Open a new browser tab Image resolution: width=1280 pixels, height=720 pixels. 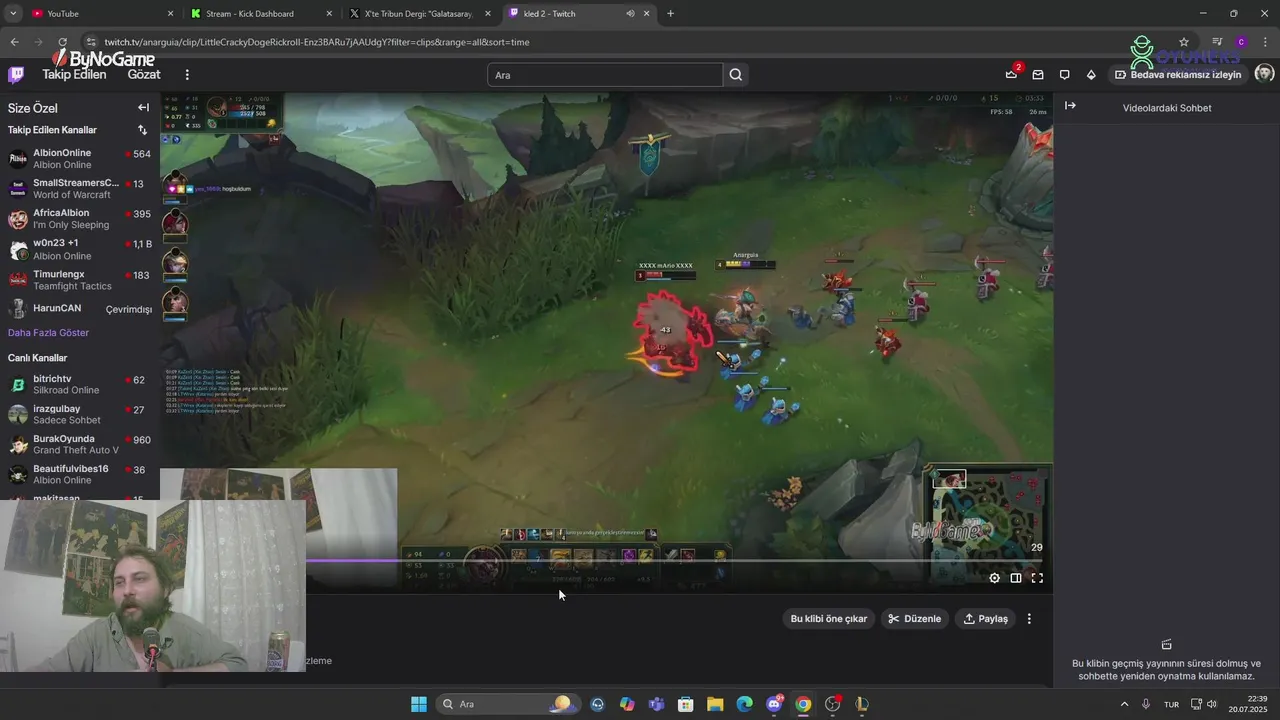[670, 14]
